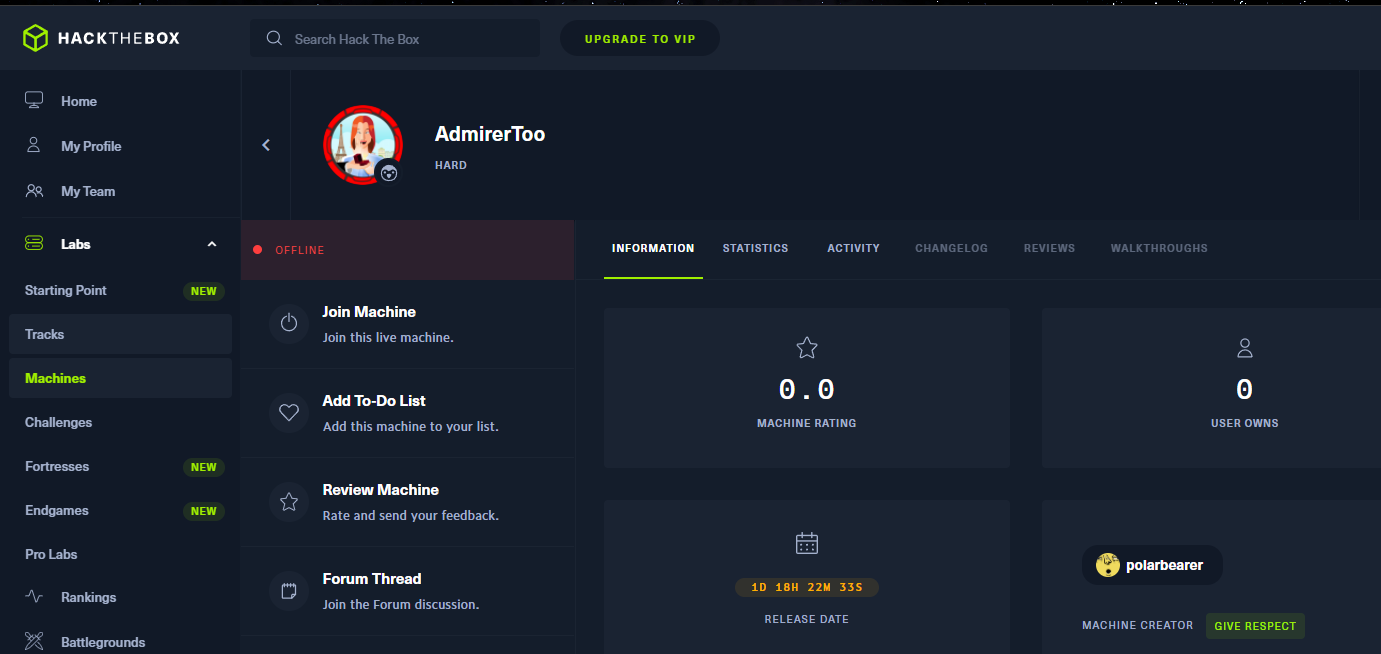Viewport: 1381px width, 654px height.
Task: Click the Hack The Box cube logo
Action: click(x=36, y=39)
